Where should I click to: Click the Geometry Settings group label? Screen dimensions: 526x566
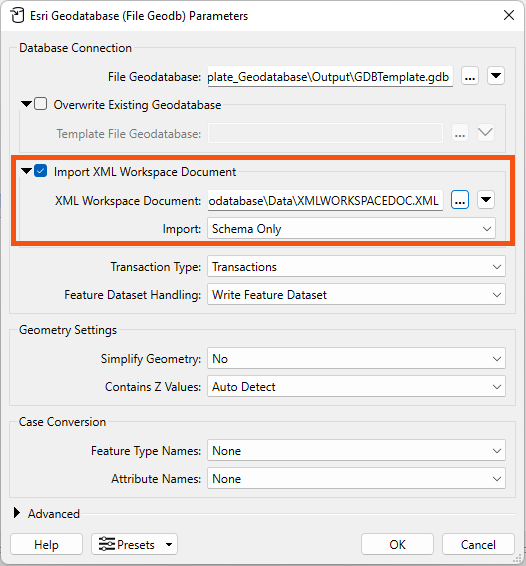pyautogui.click(x=68, y=330)
